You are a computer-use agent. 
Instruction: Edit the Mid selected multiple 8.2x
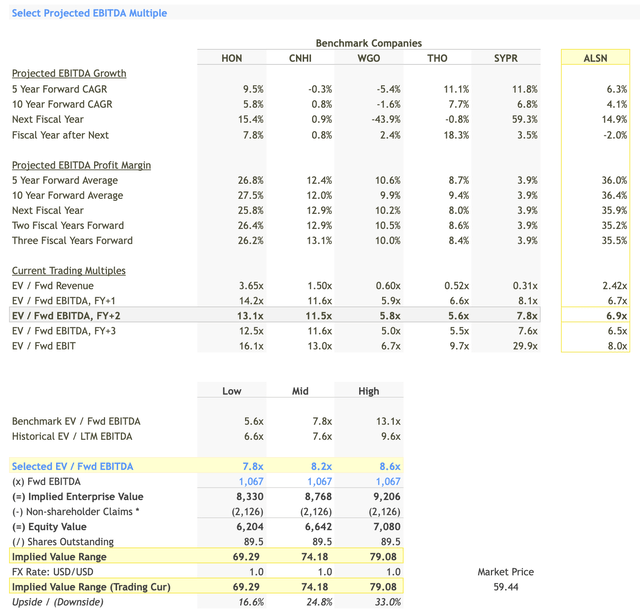tap(322, 466)
